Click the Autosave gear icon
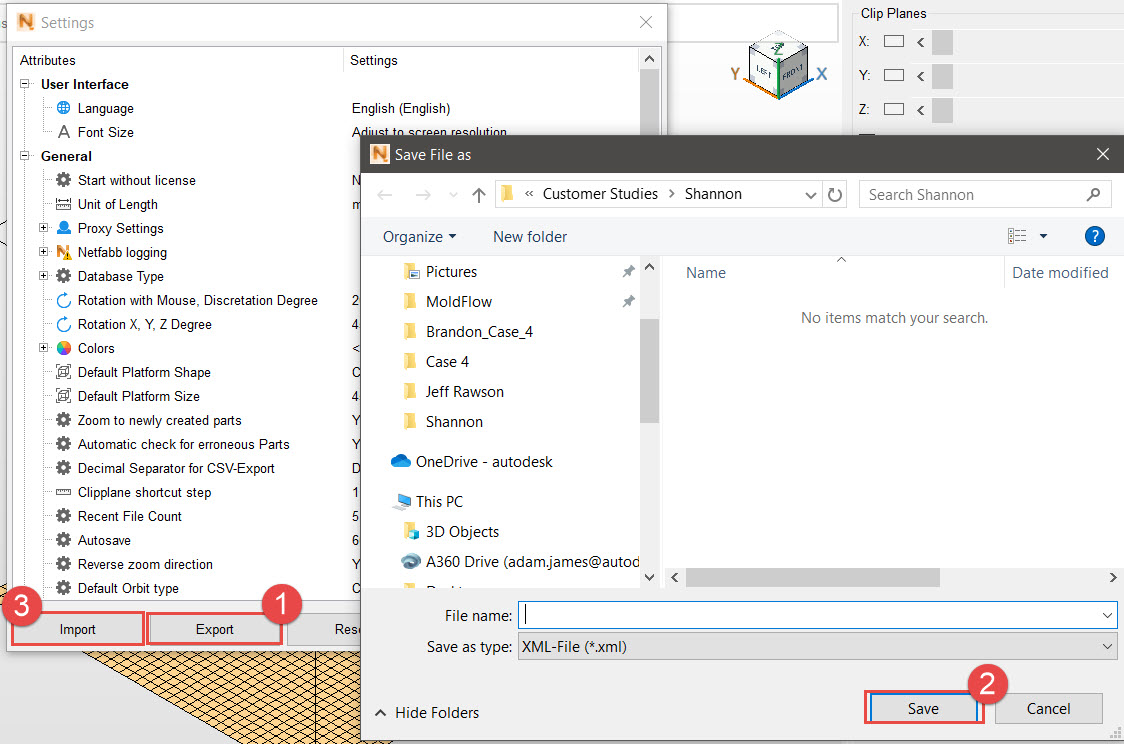Screen dimensions: 1124x744 64,540
